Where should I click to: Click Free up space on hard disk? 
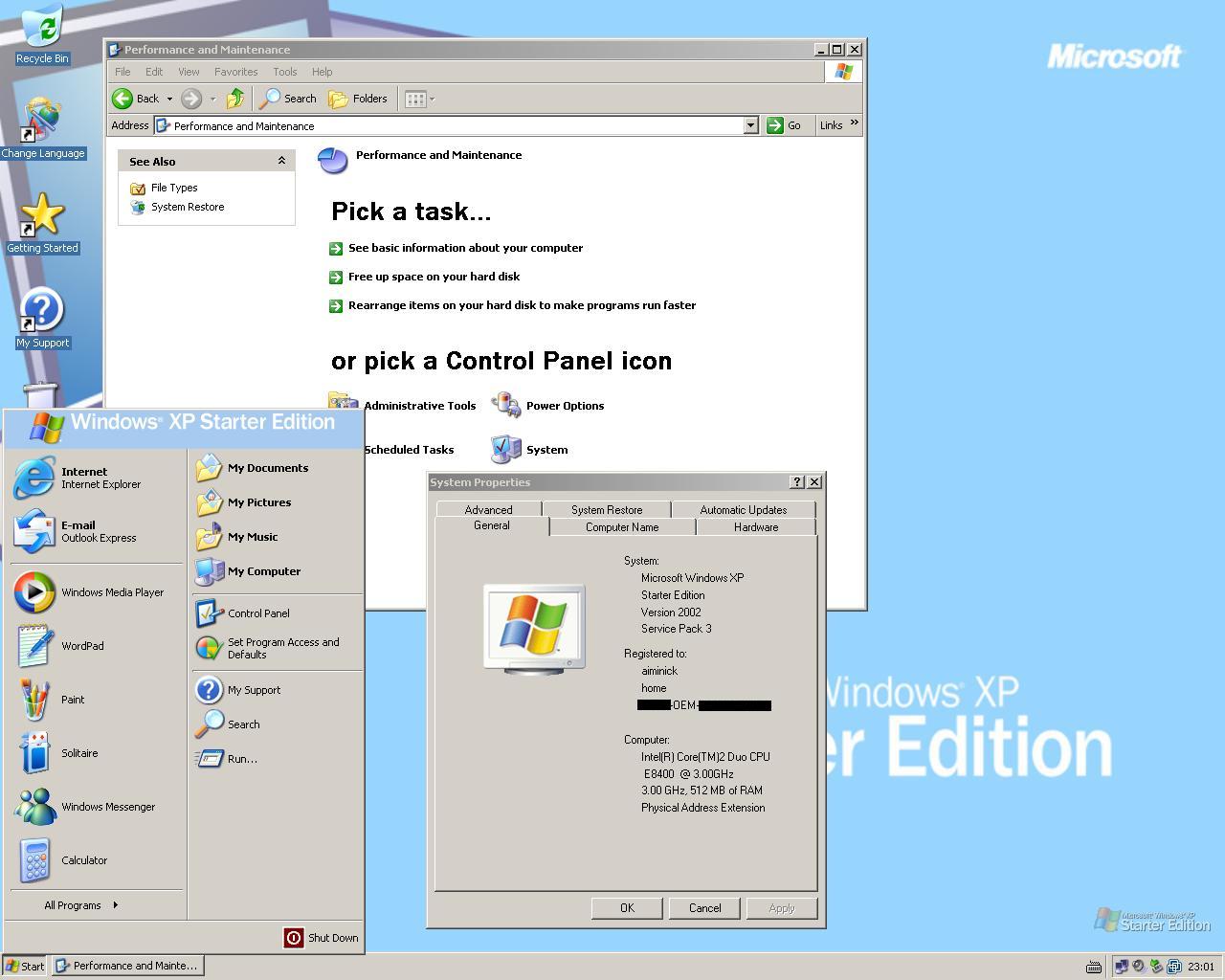click(x=434, y=277)
